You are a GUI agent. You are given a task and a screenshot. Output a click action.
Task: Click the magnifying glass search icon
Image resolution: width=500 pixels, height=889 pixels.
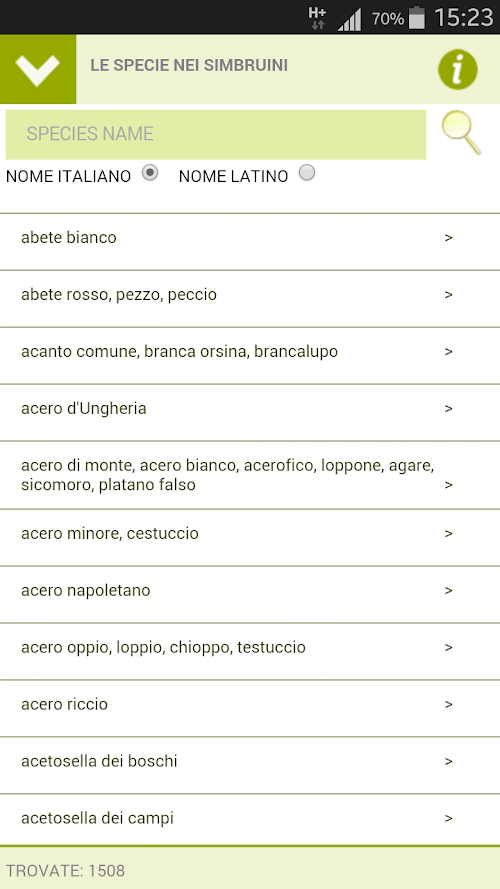pyautogui.click(x=461, y=133)
